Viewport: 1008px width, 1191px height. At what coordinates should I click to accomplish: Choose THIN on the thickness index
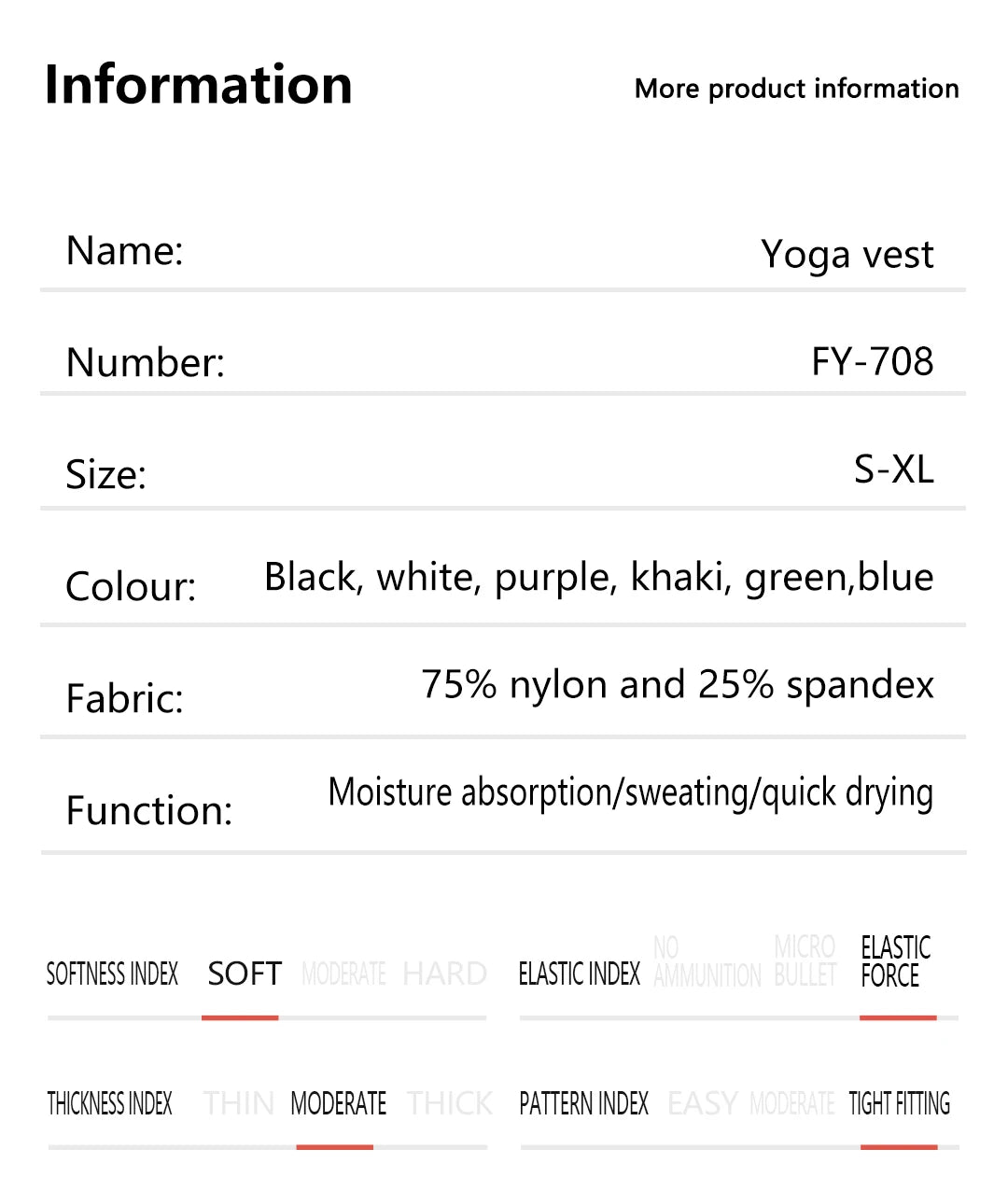238,1103
